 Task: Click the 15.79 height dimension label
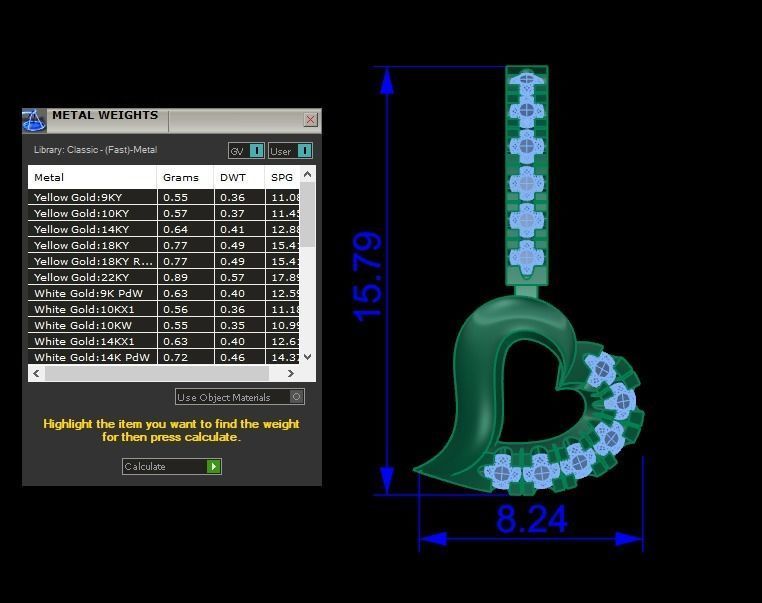coord(368,276)
